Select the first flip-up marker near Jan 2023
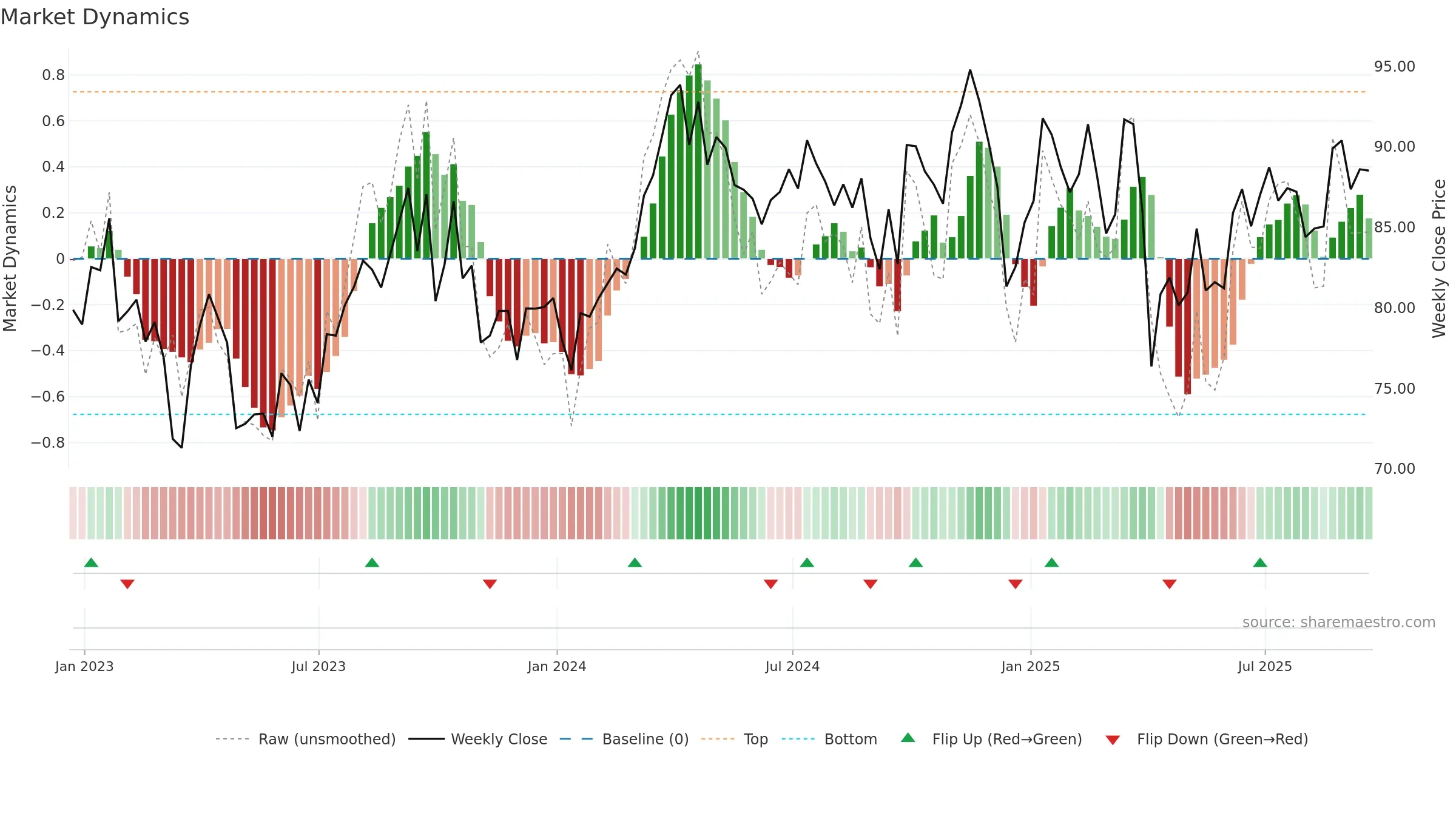The width and height of the screenshot is (1456, 819). 91,562
